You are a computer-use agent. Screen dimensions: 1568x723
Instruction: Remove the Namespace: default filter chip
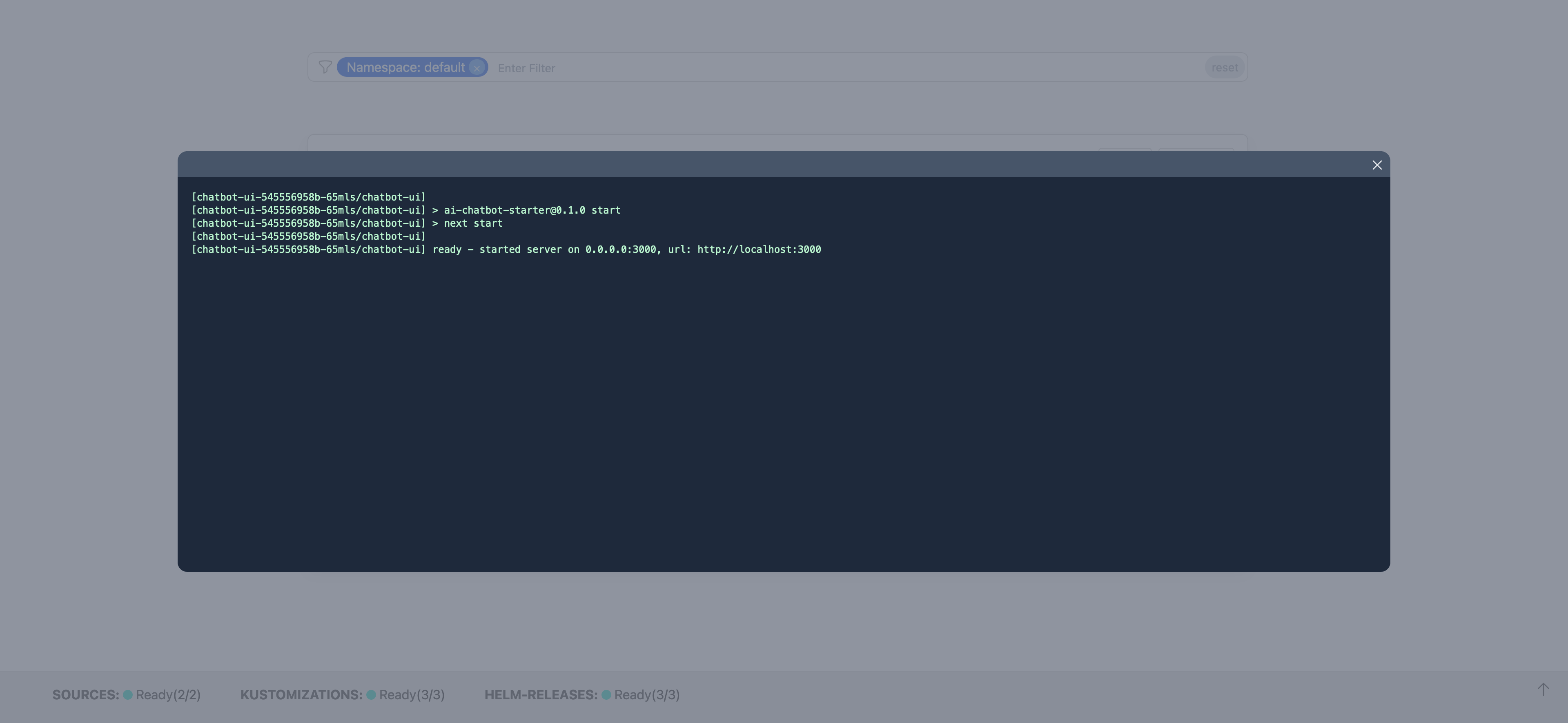[x=477, y=67]
